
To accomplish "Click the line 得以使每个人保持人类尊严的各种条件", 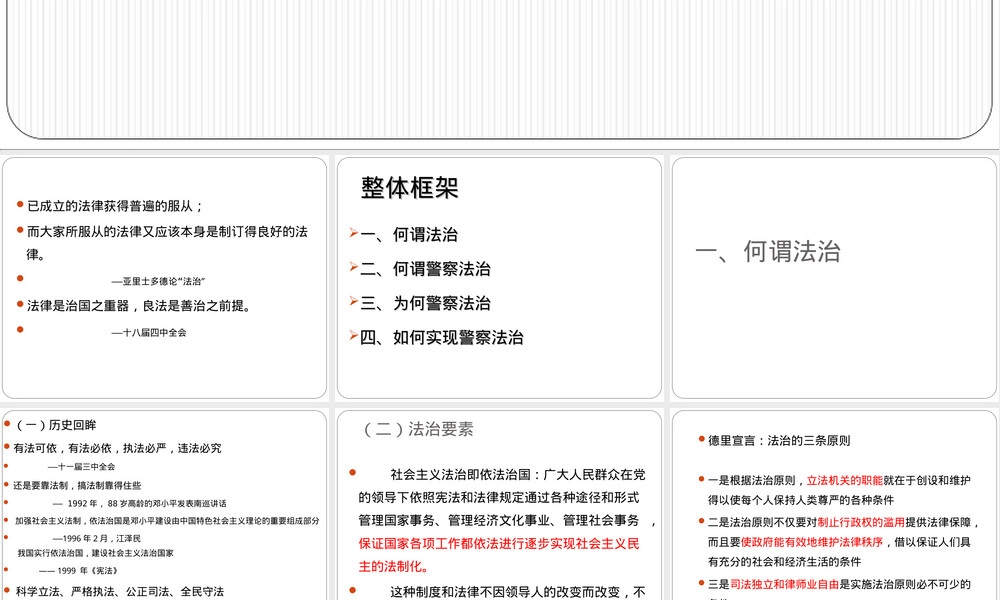I will (800, 501).
